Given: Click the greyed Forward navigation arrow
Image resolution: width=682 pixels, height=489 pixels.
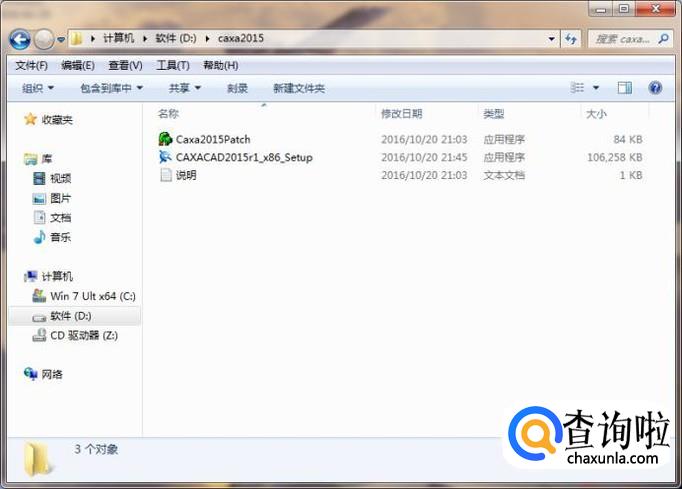Looking at the screenshot, I should tap(43, 40).
